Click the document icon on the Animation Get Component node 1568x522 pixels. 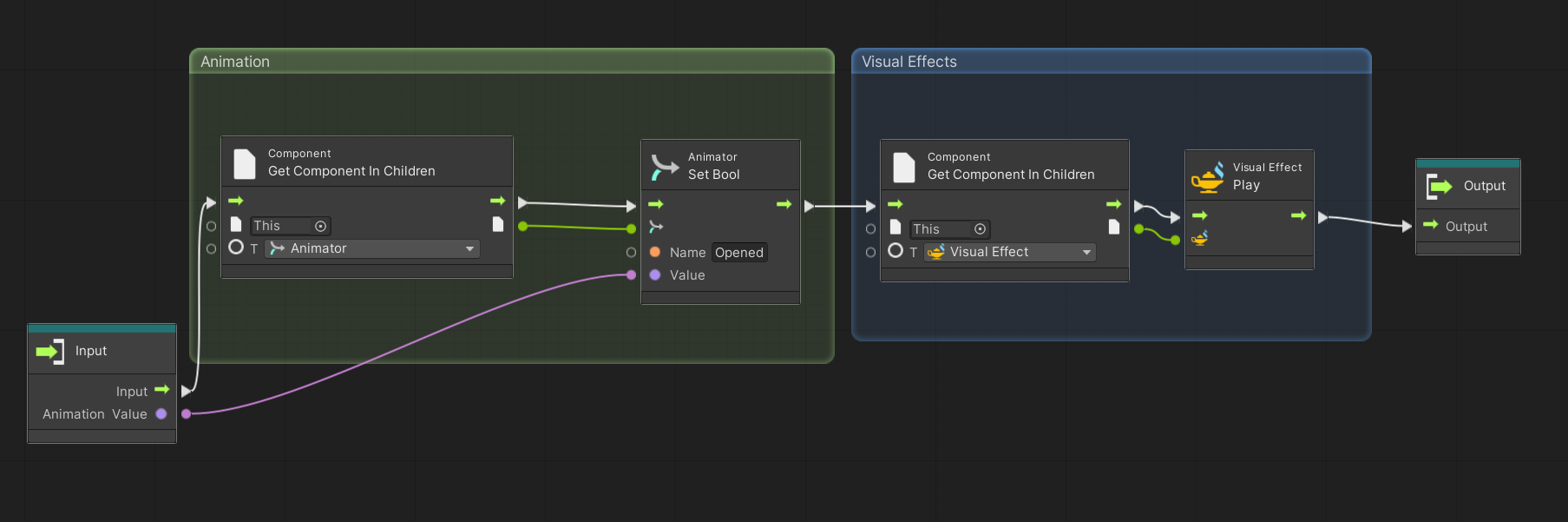coord(245,163)
